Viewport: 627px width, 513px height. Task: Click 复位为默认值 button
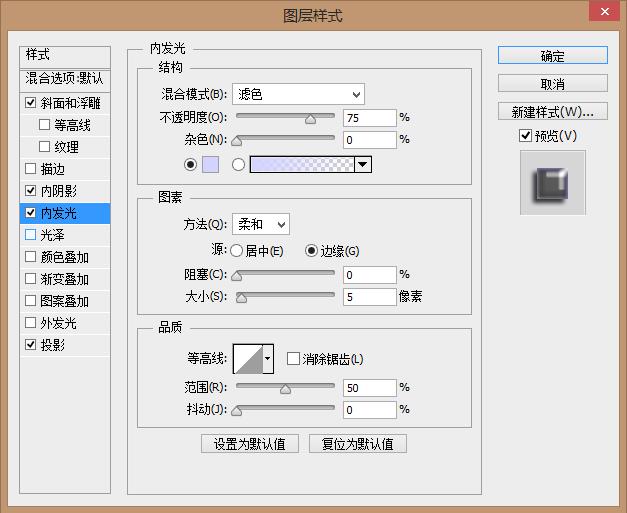(x=358, y=444)
